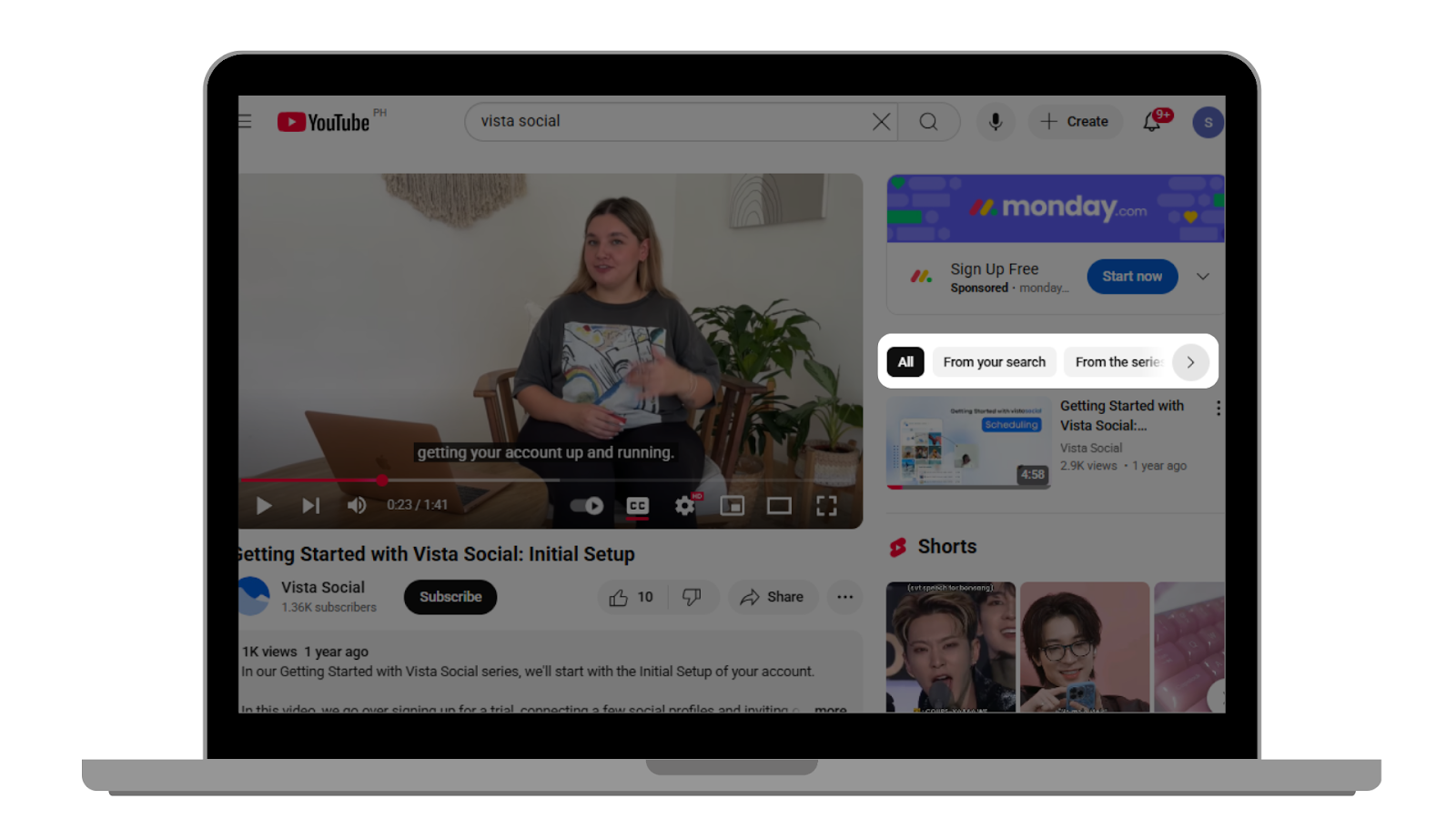Mute the video volume
The height and width of the screenshot is (819, 1456).
coord(357,505)
